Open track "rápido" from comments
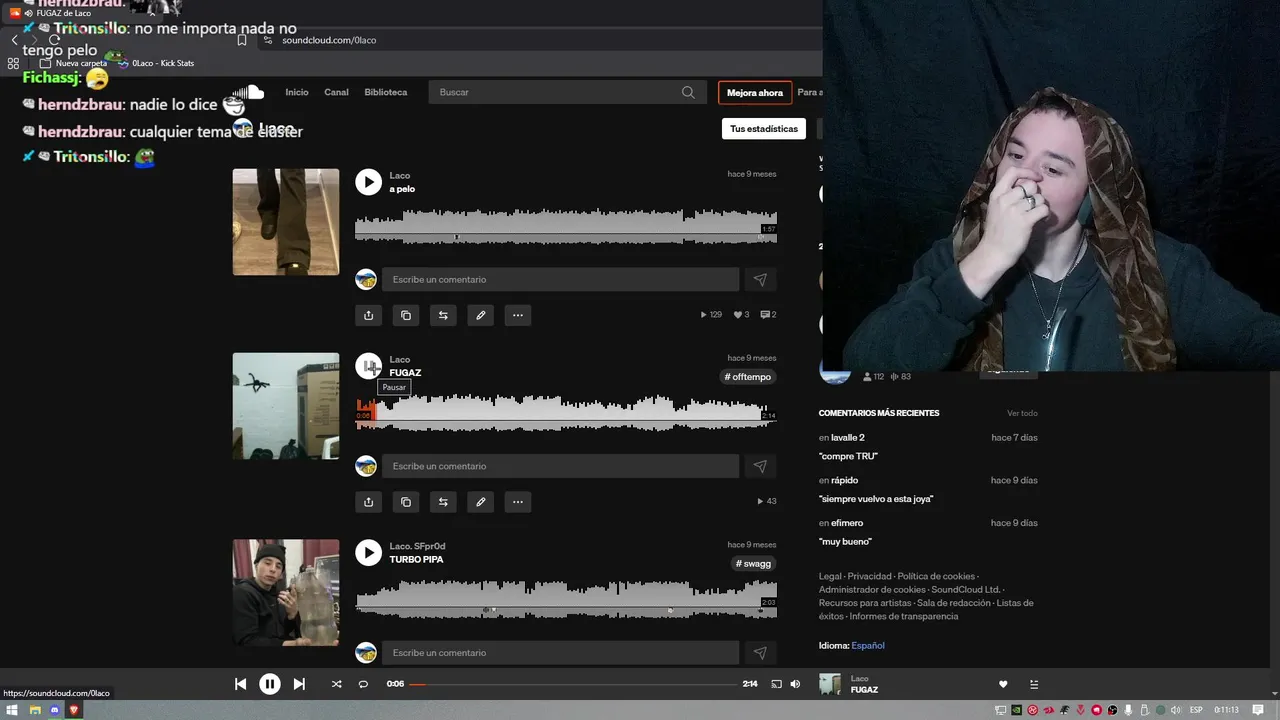Image resolution: width=1280 pixels, height=720 pixels. point(845,480)
